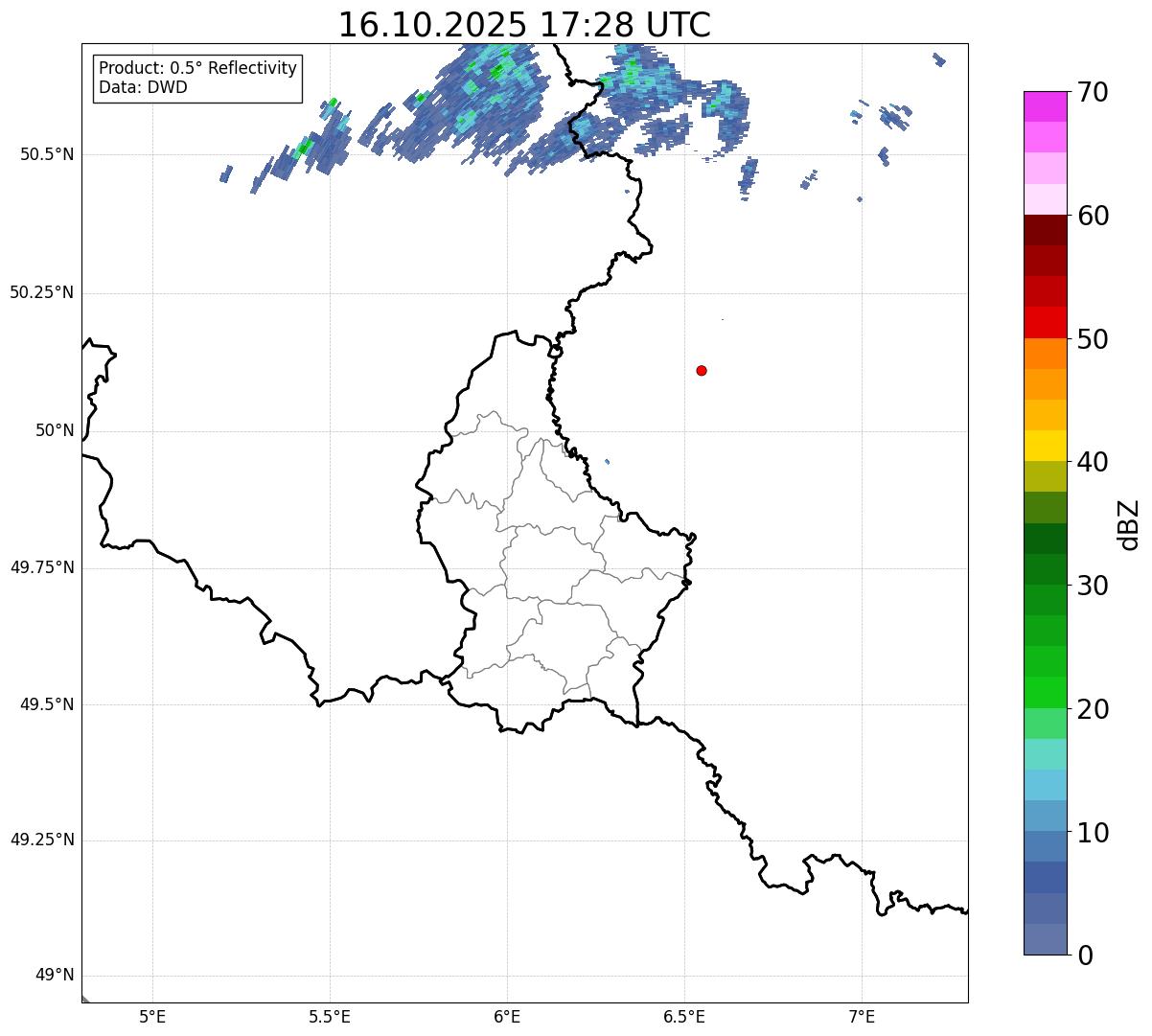Click the colorbar tick label 50
This screenshot has width=1152, height=1036.
click(1092, 339)
